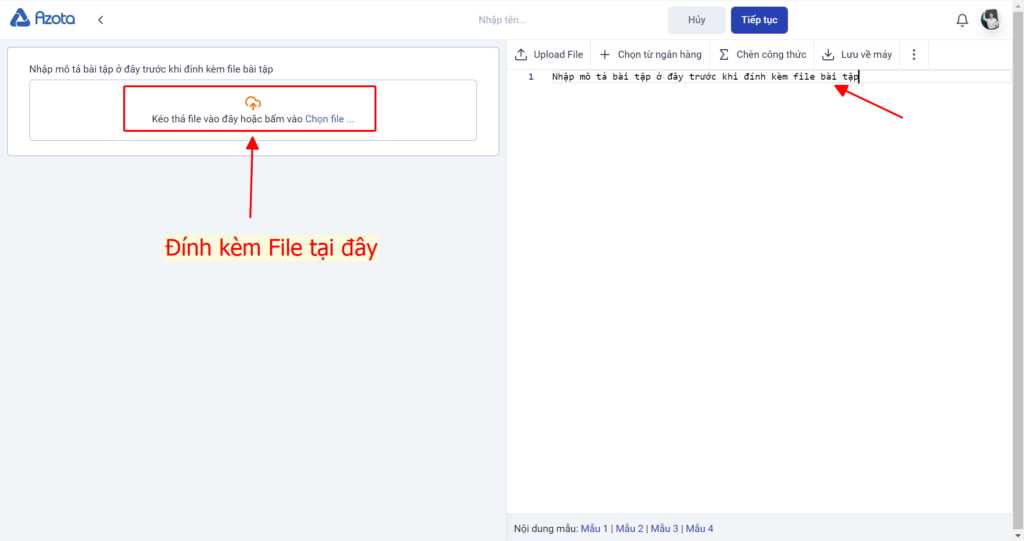This screenshot has height=541, width=1024.
Task: Click the orange cloud upload icon
Action: coord(253,103)
